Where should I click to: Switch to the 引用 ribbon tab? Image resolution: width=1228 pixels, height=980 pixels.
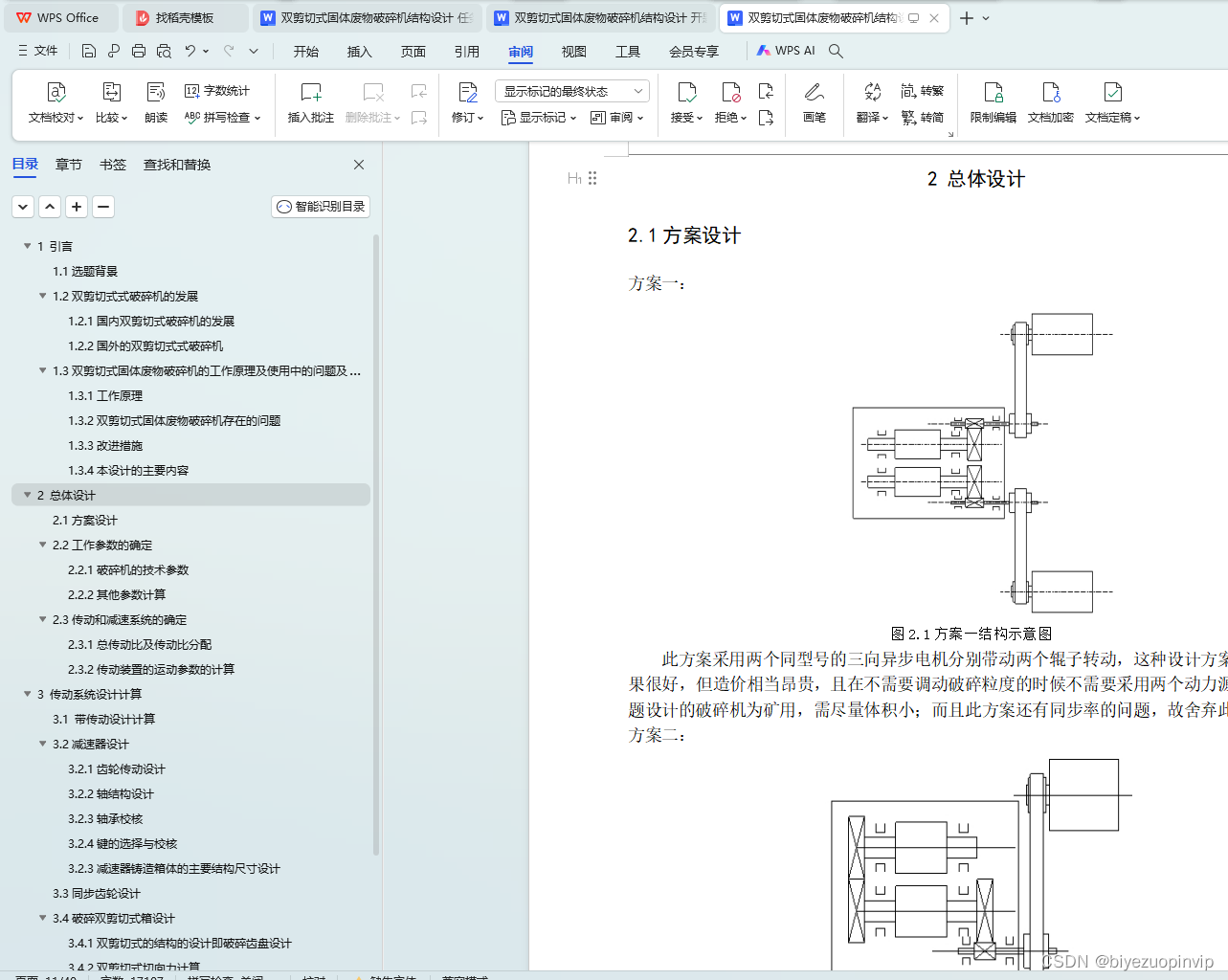pos(467,52)
